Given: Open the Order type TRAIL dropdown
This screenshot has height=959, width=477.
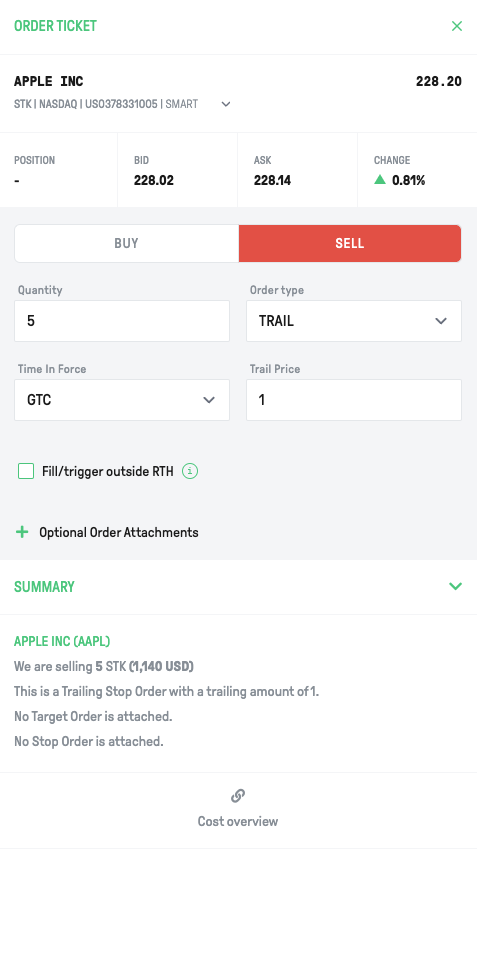Looking at the screenshot, I should [354, 321].
